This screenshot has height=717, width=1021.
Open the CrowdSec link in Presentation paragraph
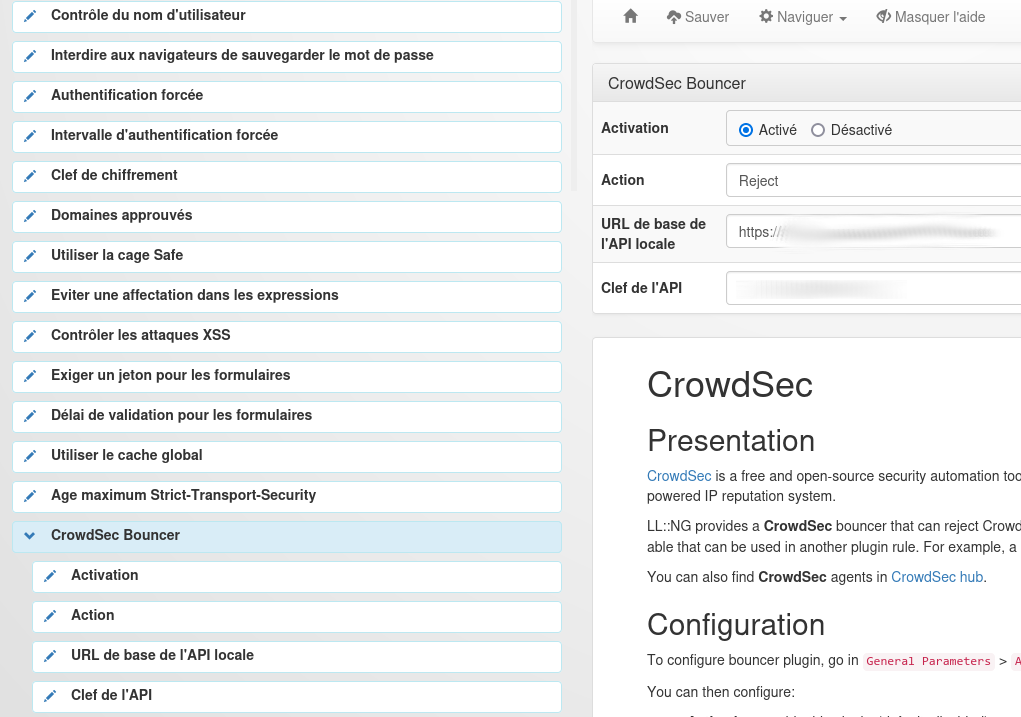678,476
